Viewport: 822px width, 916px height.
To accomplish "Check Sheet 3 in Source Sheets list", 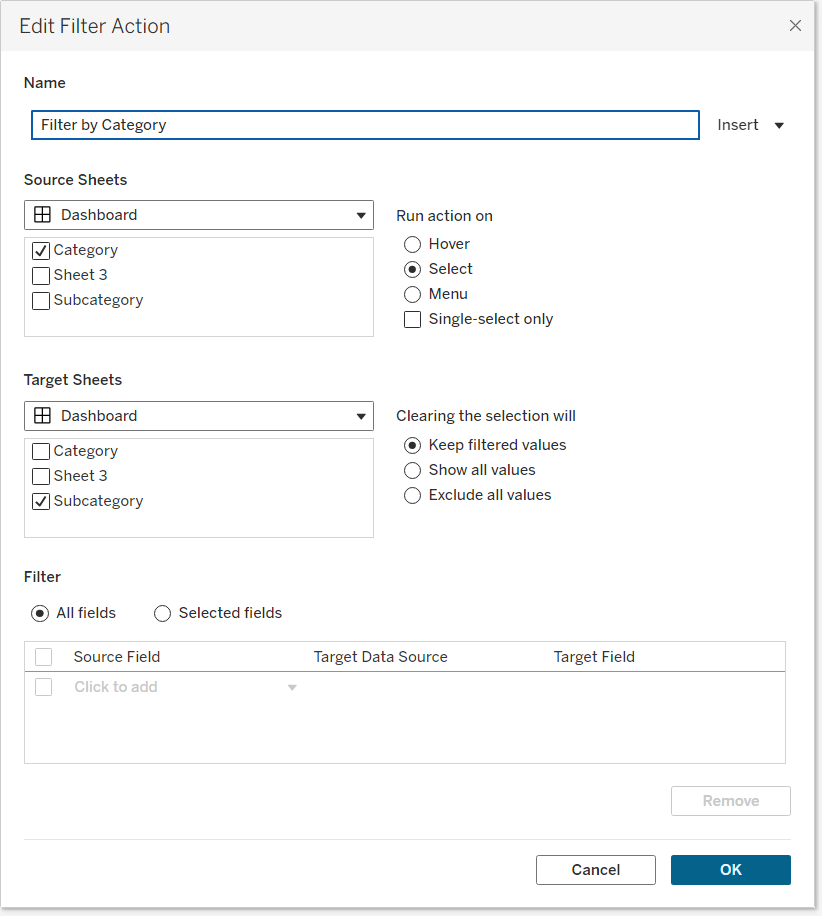I will (x=41, y=276).
